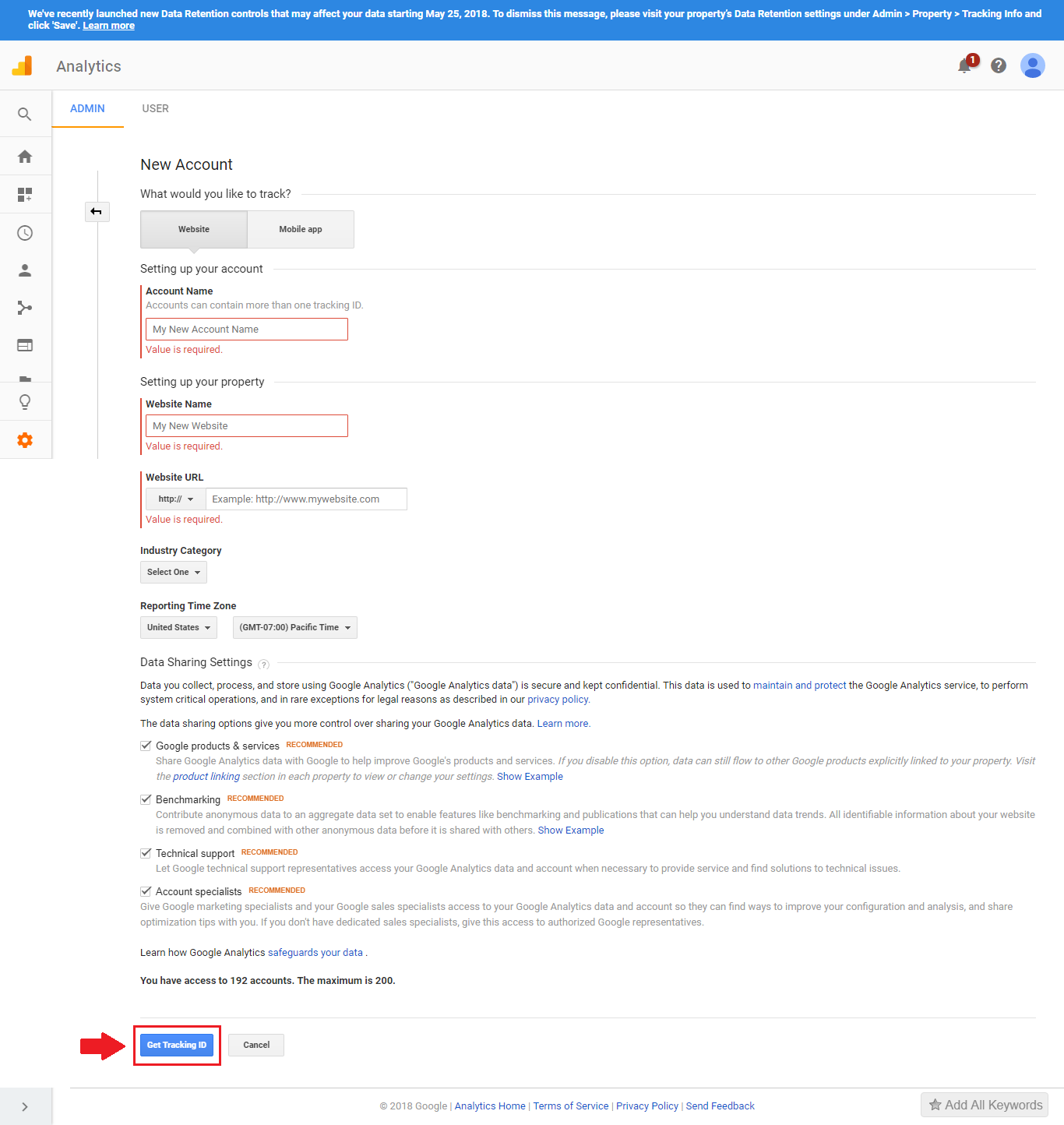Open Audience person icon in sidebar

pos(25,270)
